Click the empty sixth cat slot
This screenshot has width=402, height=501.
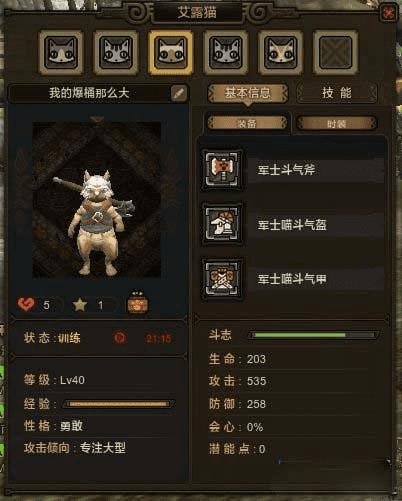[x=335, y=52]
